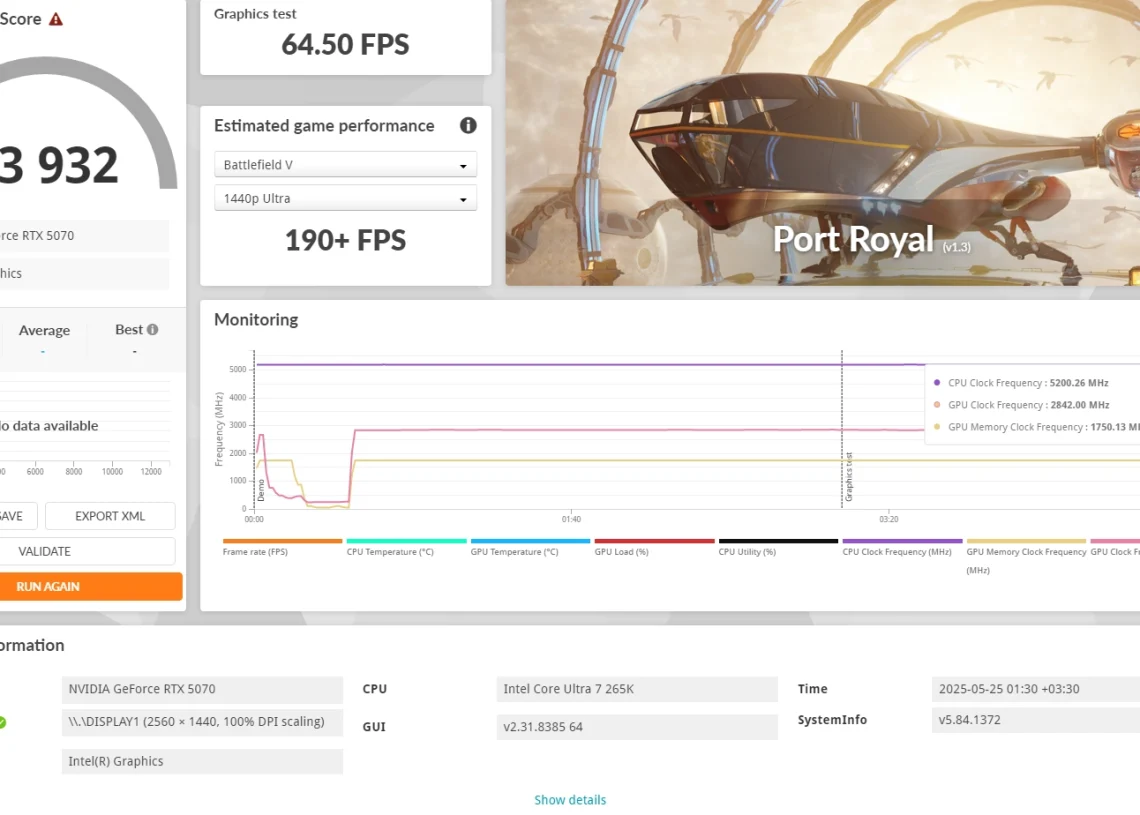Screen dimensions: 1140x815
Task: Toggle the GPU Temperature legend series
Action: coord(530,547)
